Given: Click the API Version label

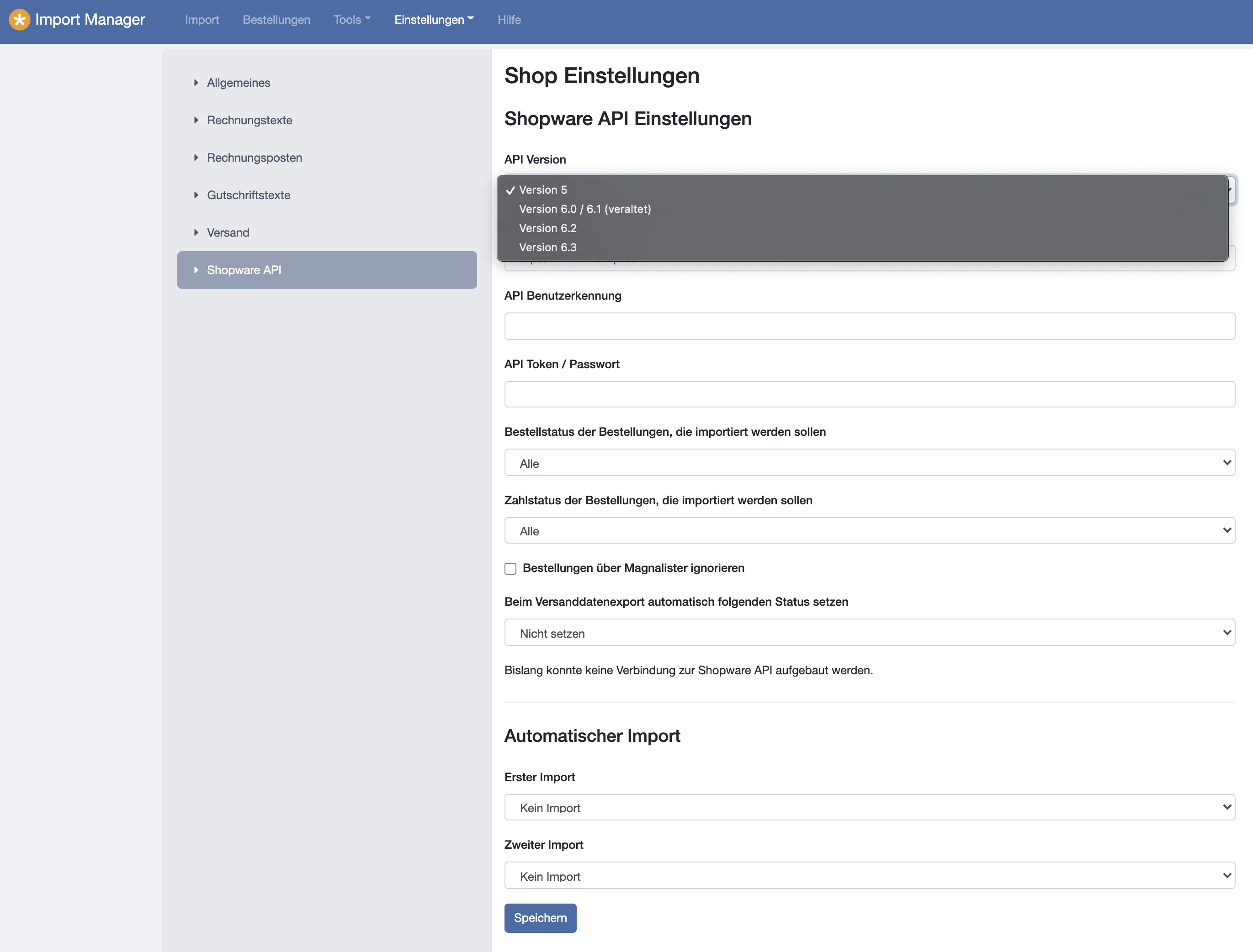Looking at the screenshot, I should click(x=535, y=160).
